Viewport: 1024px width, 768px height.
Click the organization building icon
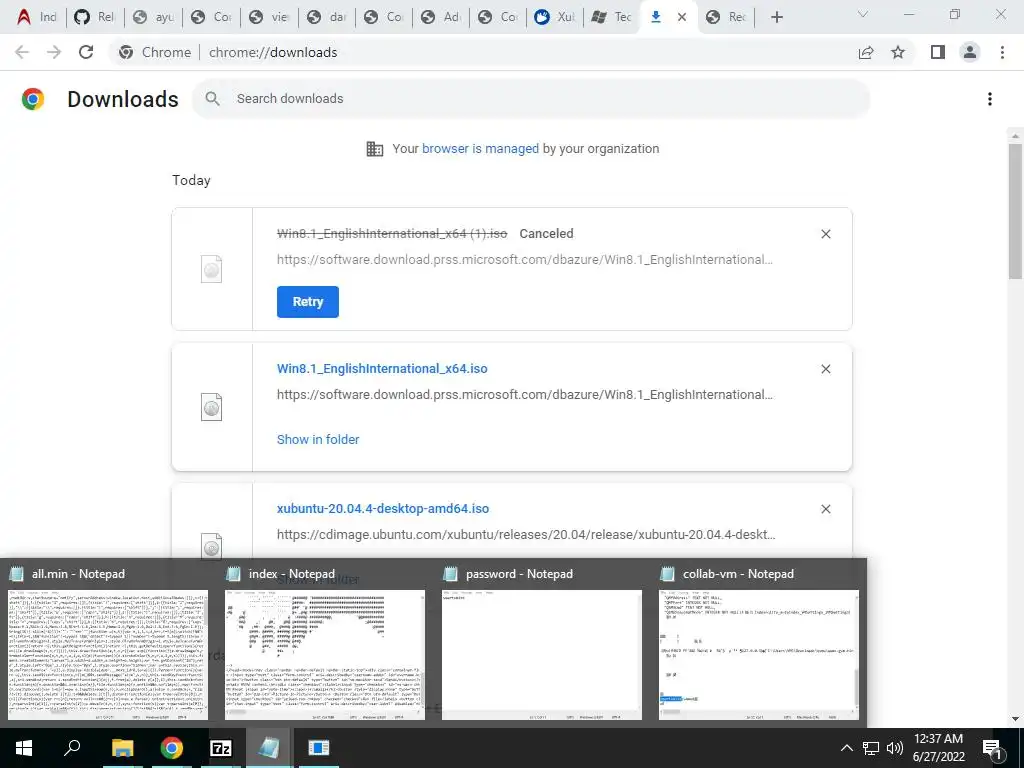click(375, 149)
